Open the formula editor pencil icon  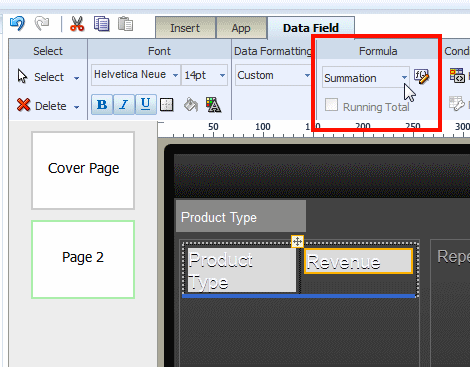tap(421, 77)
